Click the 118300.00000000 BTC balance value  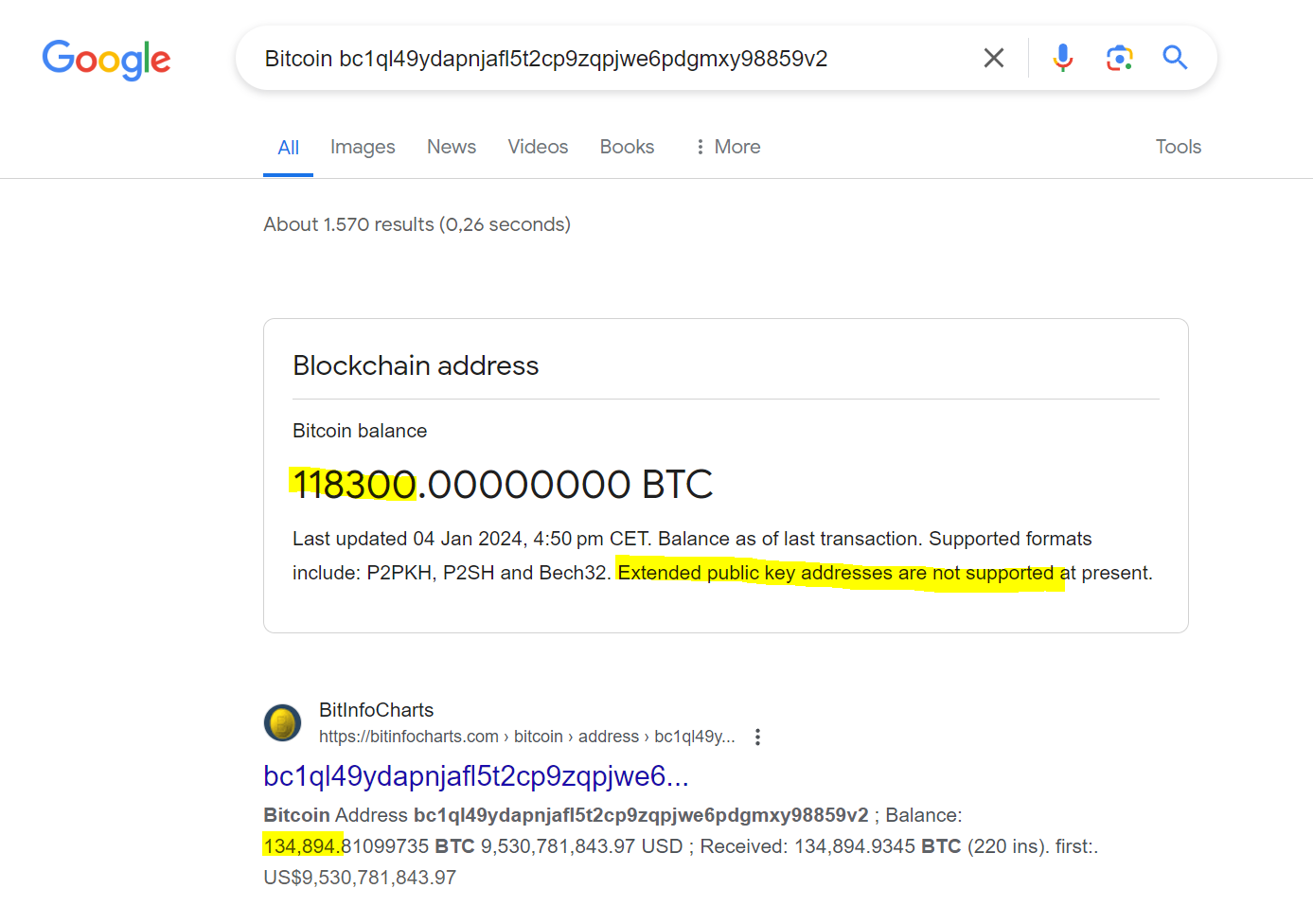point(503,485)
